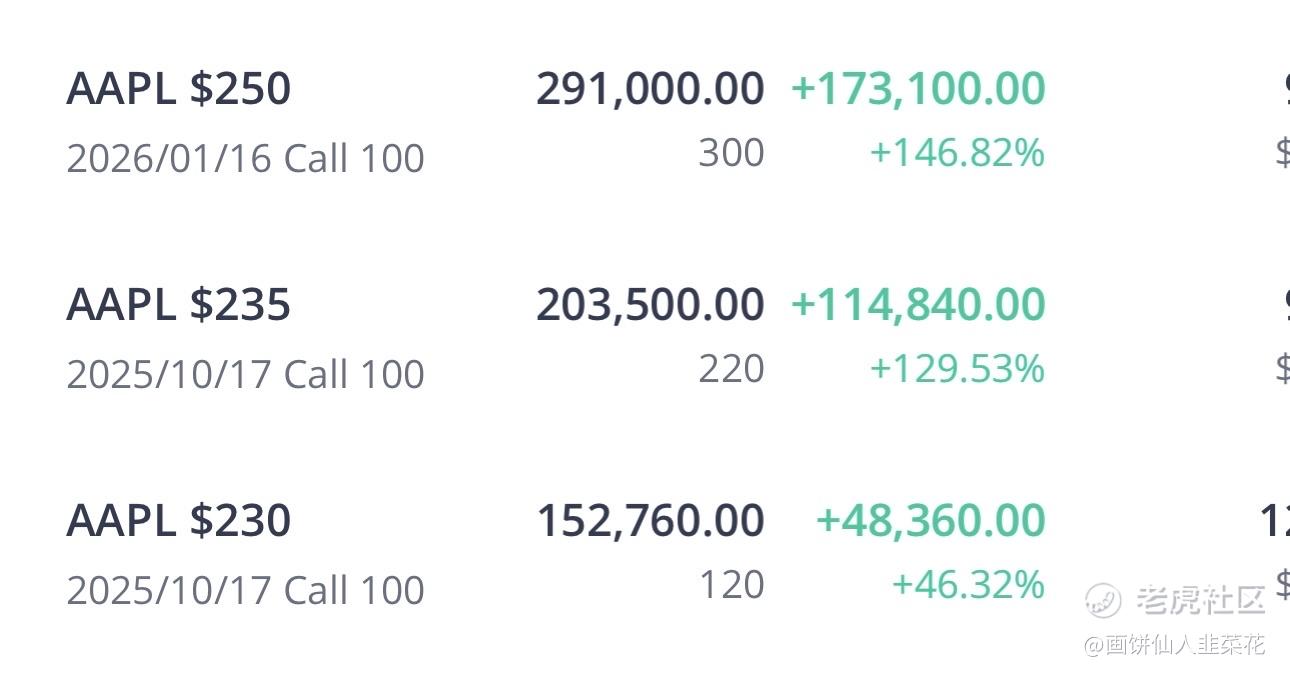Image resolution: width=1290 pixels, height=674 pixels.
Task: Click the profit figure +48,360.00
Action: click(x=931, y=521)
